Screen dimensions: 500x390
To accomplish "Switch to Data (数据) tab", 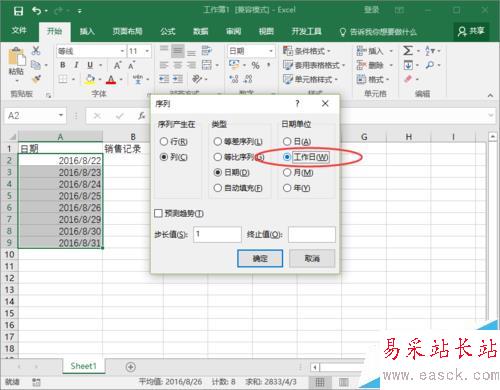I will (201, 31).
